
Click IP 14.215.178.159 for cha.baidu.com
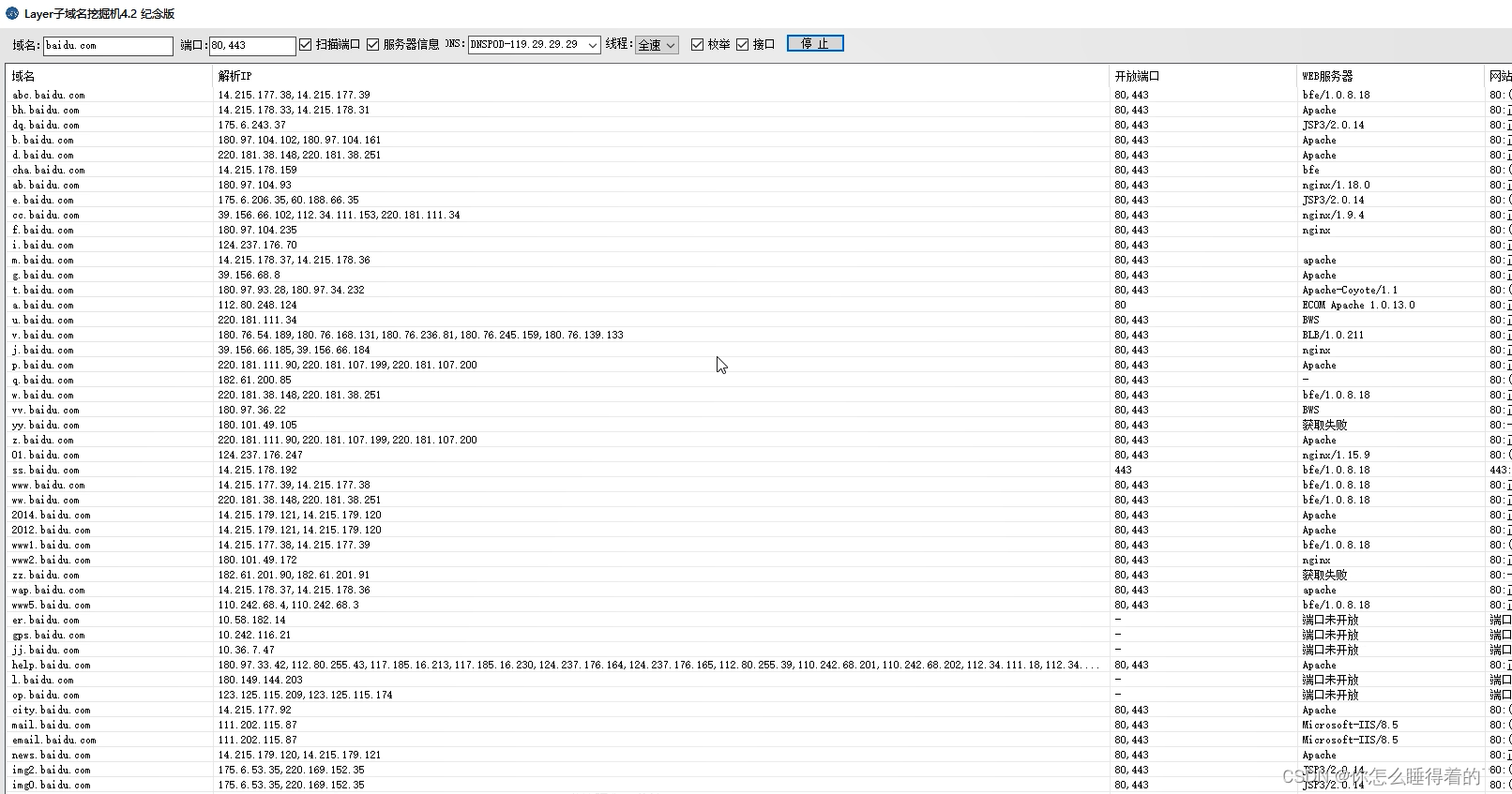tap(258, 170)
